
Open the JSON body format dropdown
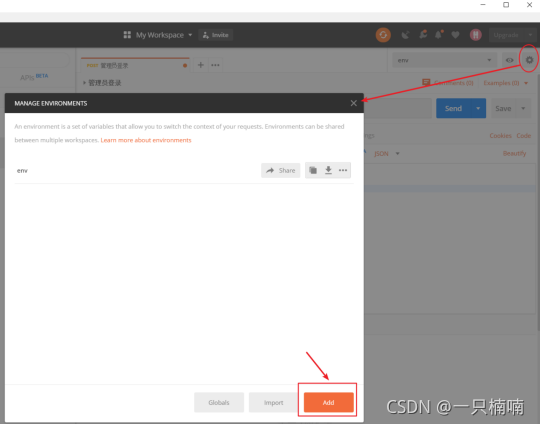tap(387, 154)
